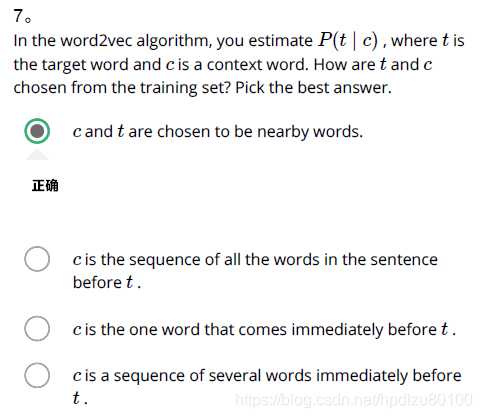Click the gray triangle pointer above 正确
The width and height of the screenshot is (482, 418).
click(x=37, y=154)
